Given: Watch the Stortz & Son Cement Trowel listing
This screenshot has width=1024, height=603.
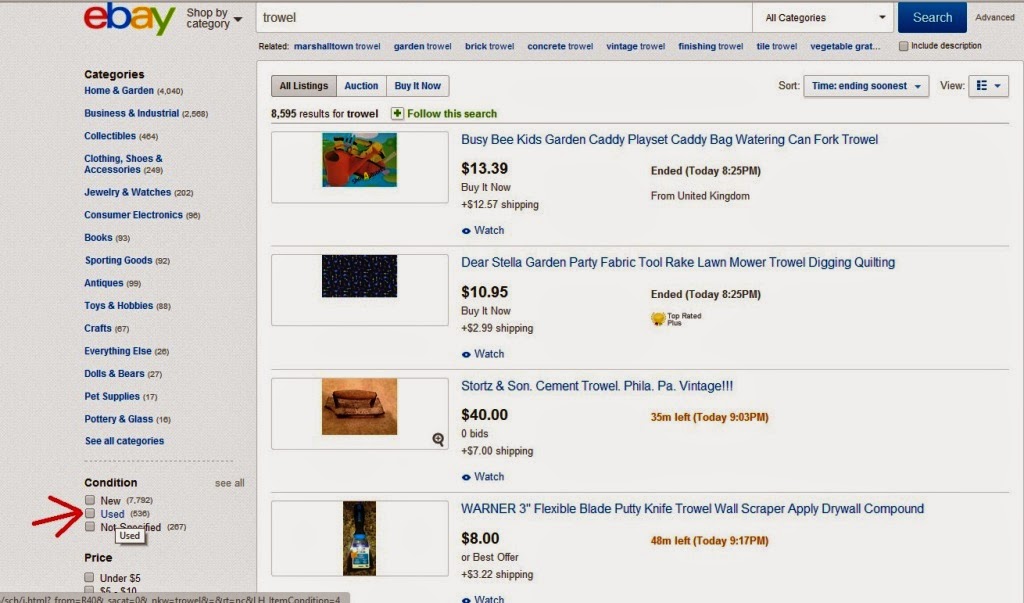Looking at the screenshot, I should pos(483,477).
